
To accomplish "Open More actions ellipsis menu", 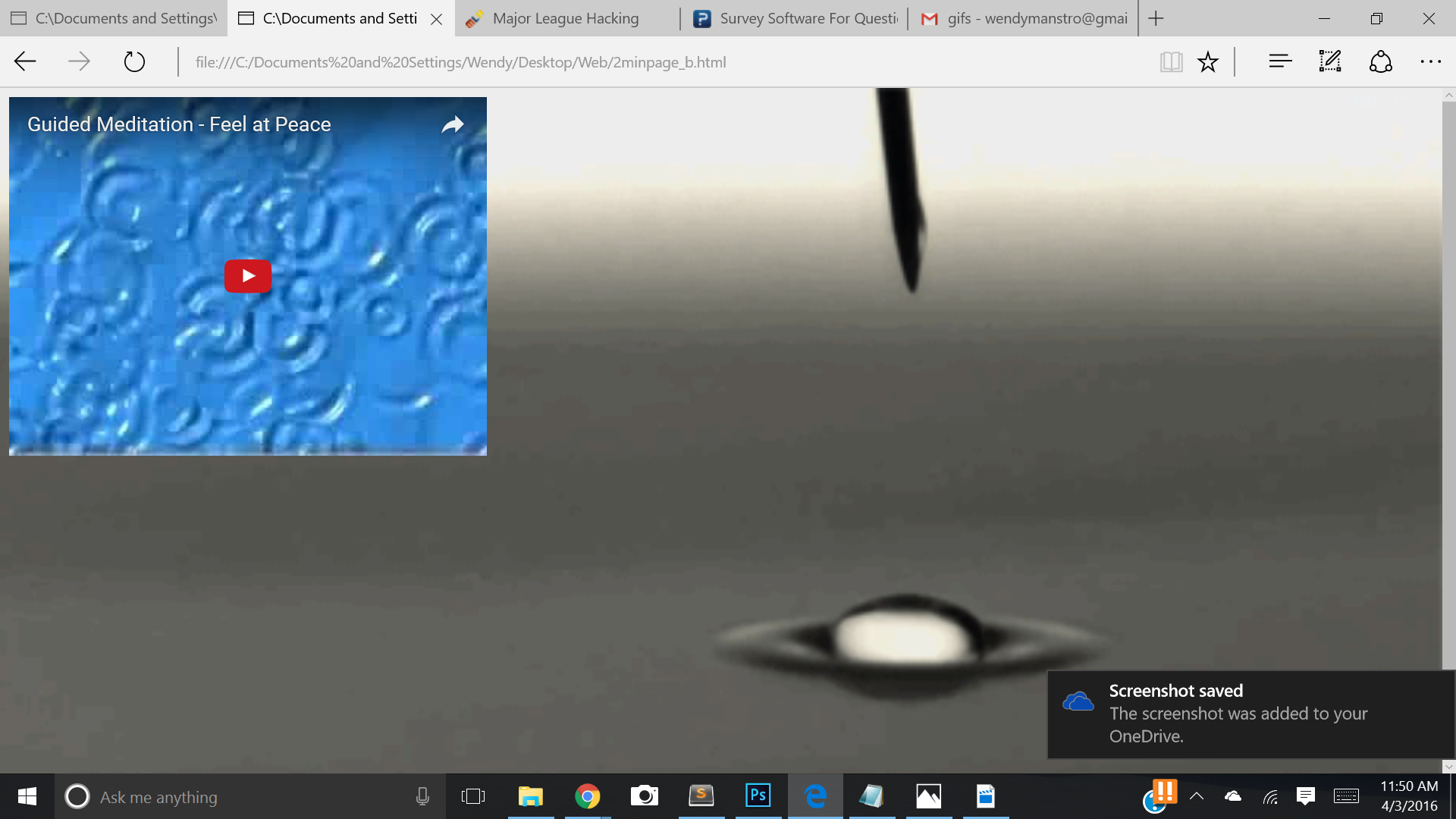I will pos(1430,61).
